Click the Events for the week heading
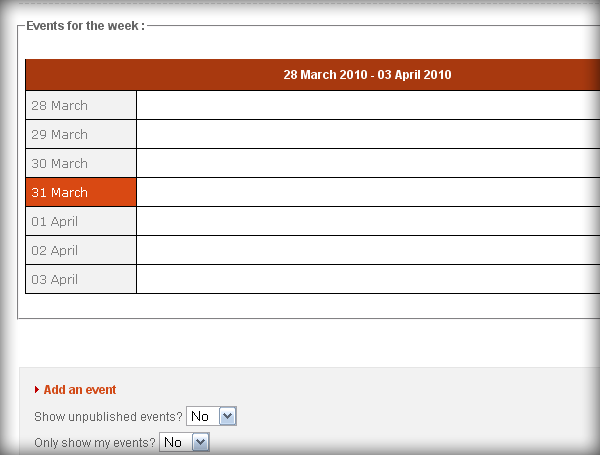The image size is (600, 455). click(85, 25)
